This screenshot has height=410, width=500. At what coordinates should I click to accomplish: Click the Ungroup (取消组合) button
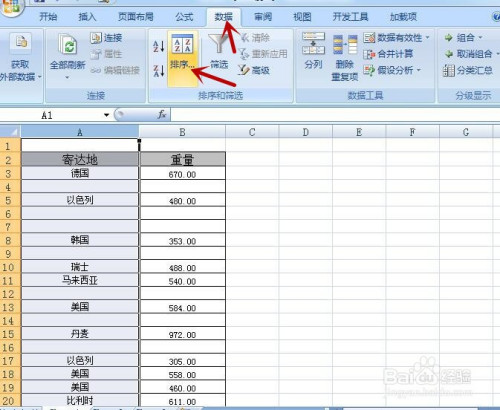(469, 54)
